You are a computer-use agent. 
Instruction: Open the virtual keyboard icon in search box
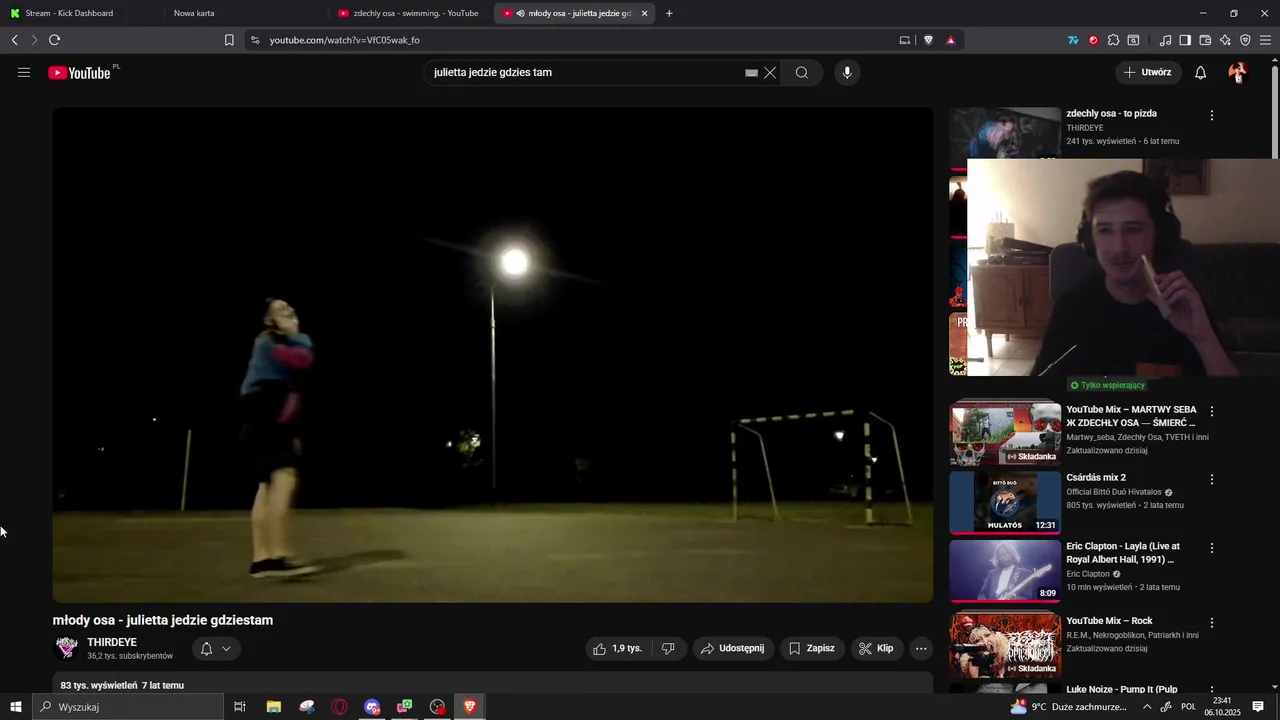(751, 72)
